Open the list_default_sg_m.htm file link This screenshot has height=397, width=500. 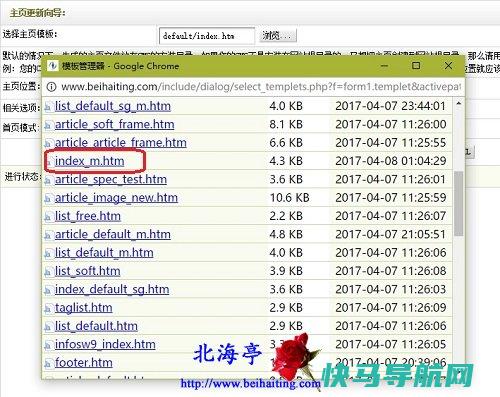[x=113, y=106]
